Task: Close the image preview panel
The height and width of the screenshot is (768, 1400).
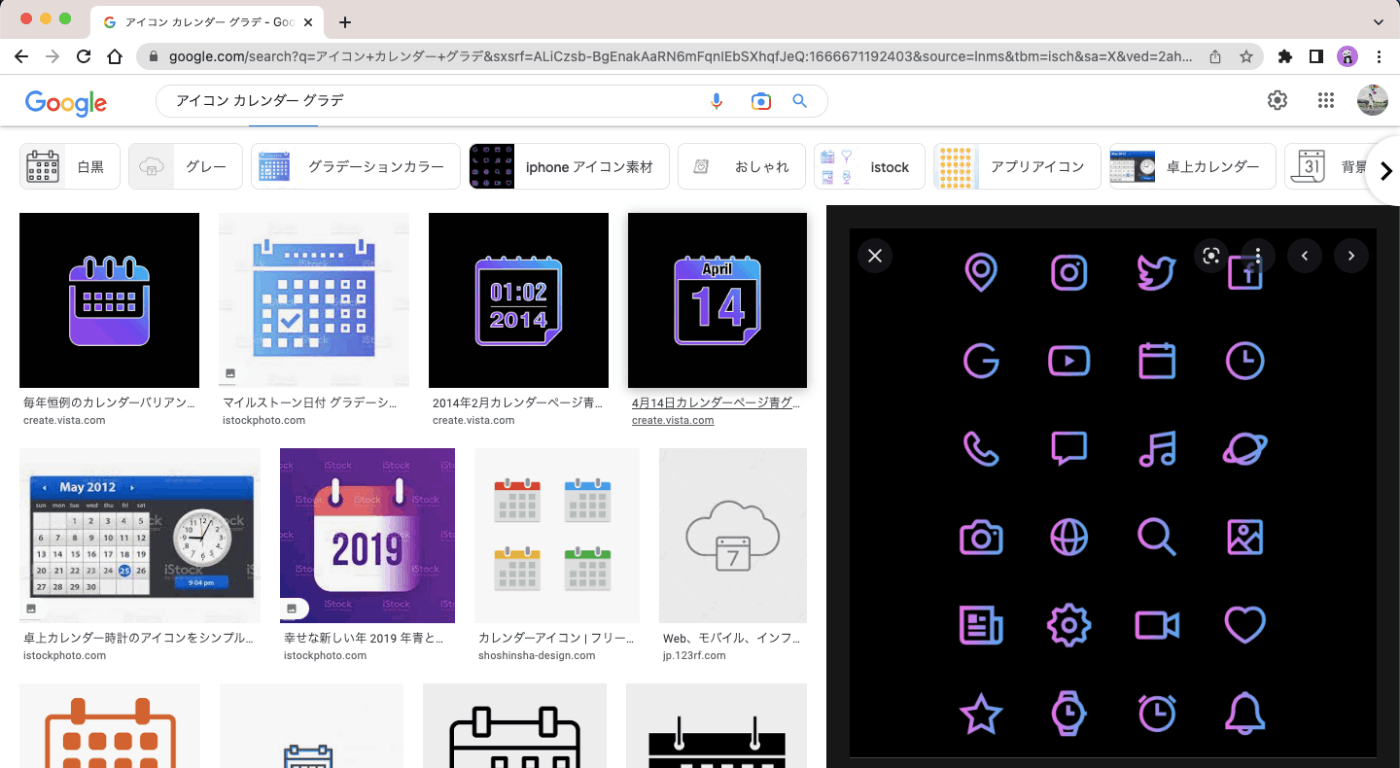Action: (x=875, y=256)
